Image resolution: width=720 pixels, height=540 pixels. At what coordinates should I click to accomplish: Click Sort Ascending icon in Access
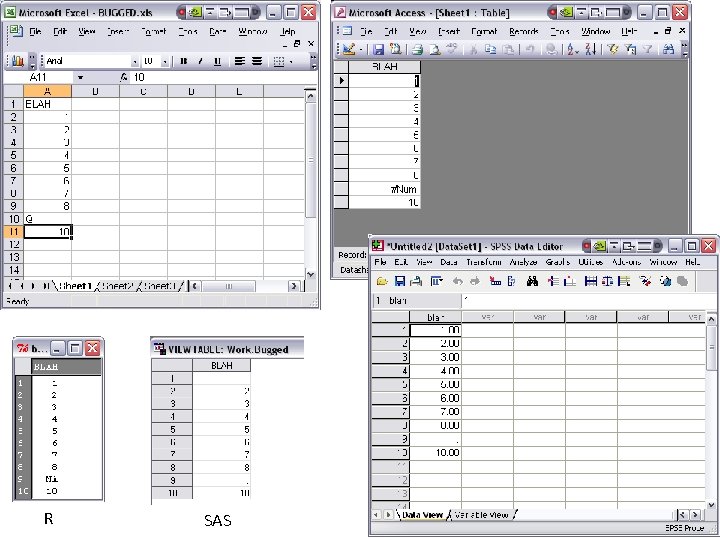pyautogui.click(x=573, y=49)
